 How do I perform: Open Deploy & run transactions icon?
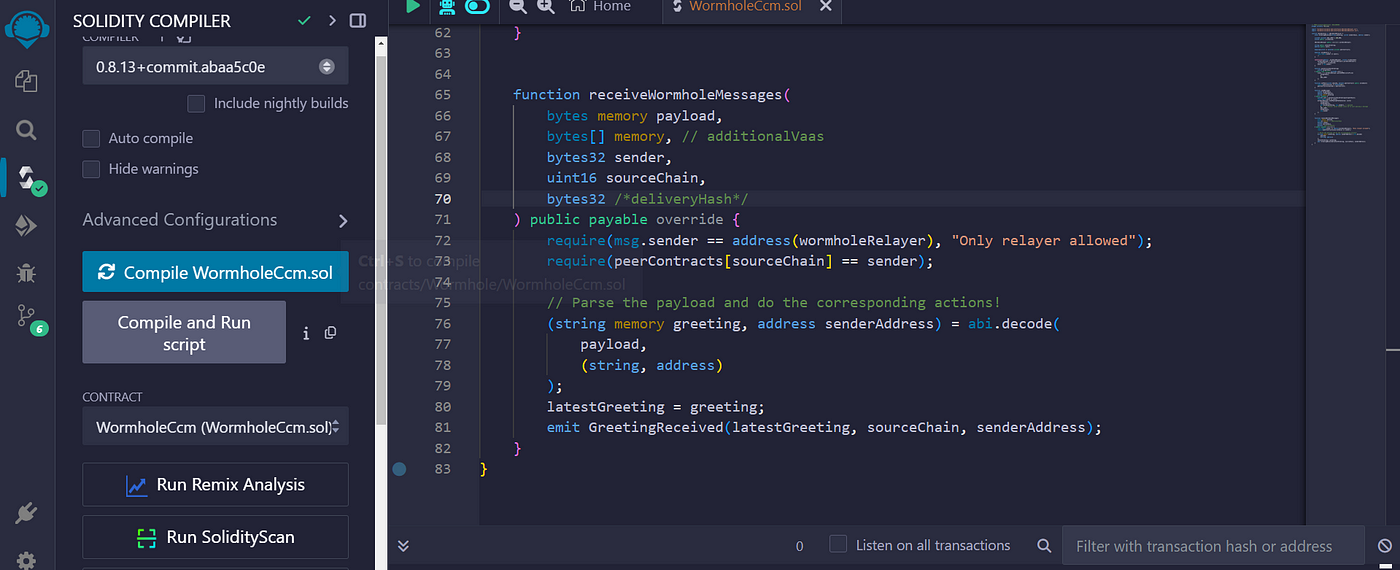click(27, 226)
